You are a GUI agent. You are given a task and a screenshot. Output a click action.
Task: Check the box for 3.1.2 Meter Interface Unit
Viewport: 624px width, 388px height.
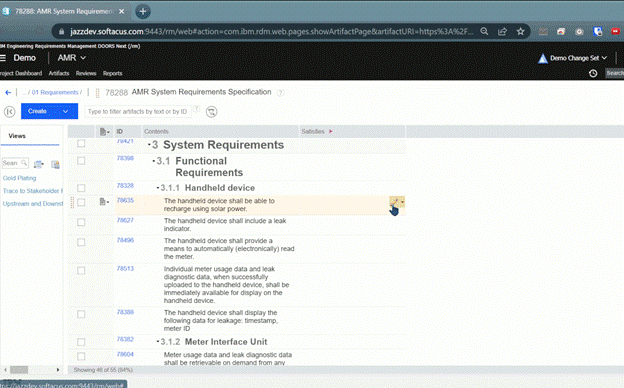coord(81,342)
